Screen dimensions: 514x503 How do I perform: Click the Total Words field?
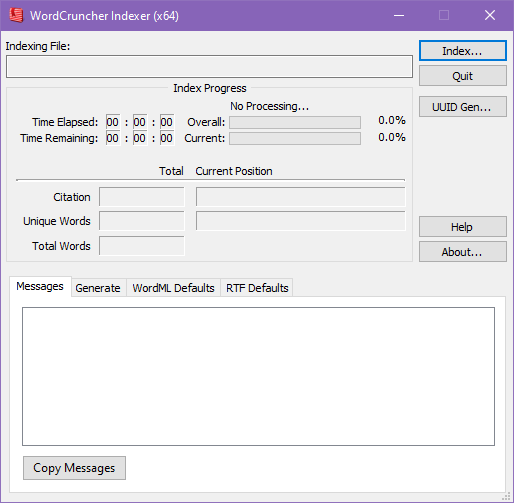[x=142, y=246]
